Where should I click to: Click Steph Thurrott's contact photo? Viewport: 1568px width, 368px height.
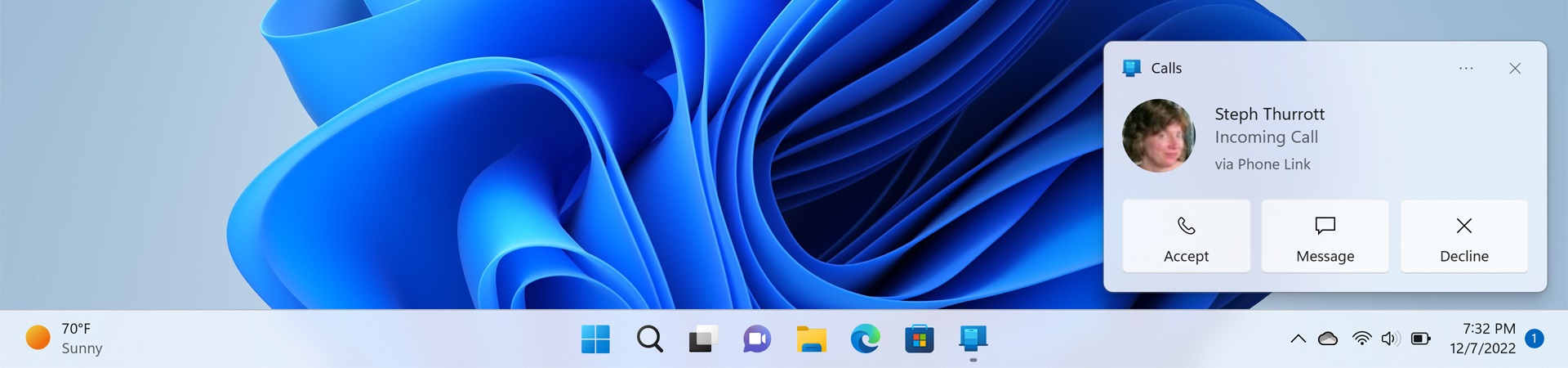1158,136
